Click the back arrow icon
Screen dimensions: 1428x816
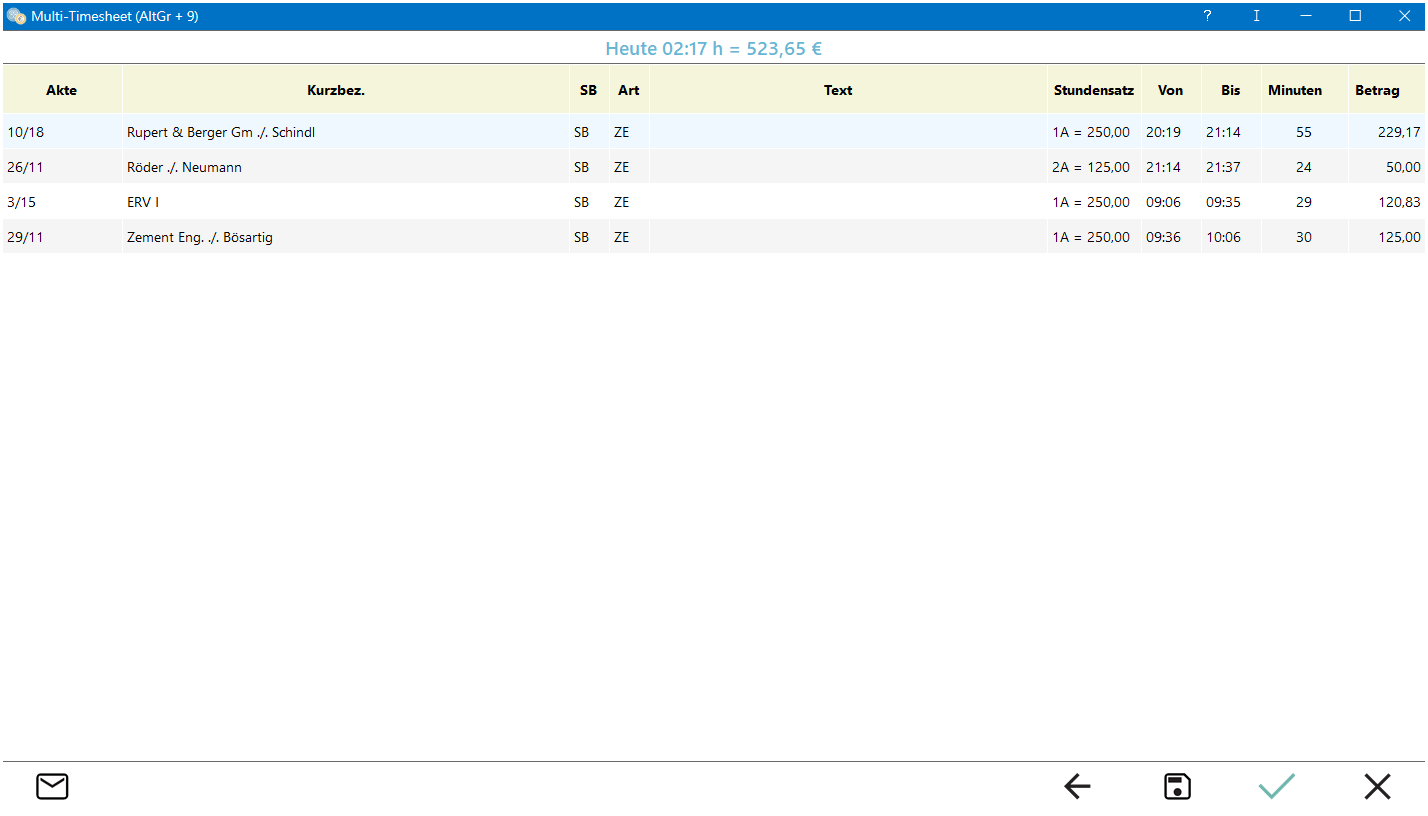(x=1077, y=787)
